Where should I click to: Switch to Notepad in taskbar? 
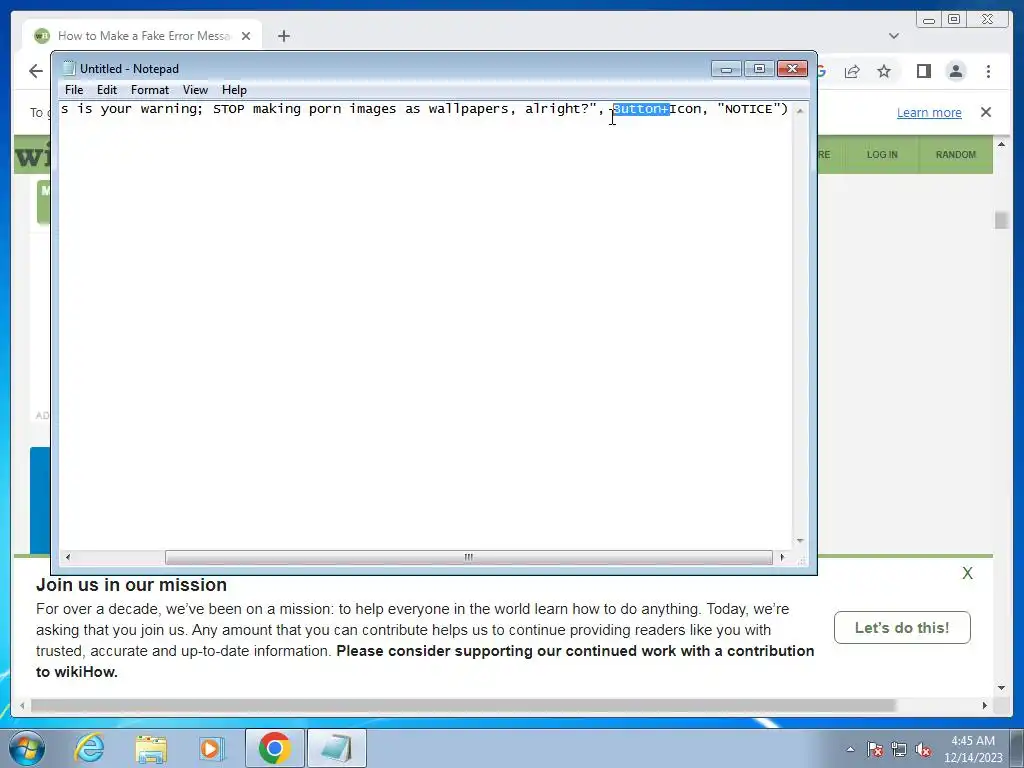(336, 748)
